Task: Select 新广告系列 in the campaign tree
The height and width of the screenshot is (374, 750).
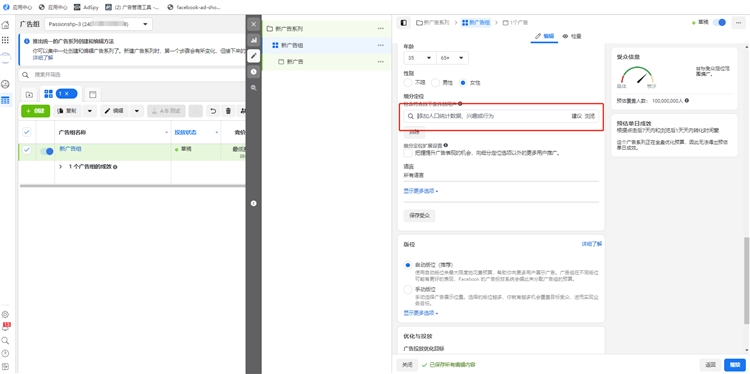Action: tap(289, 29)
